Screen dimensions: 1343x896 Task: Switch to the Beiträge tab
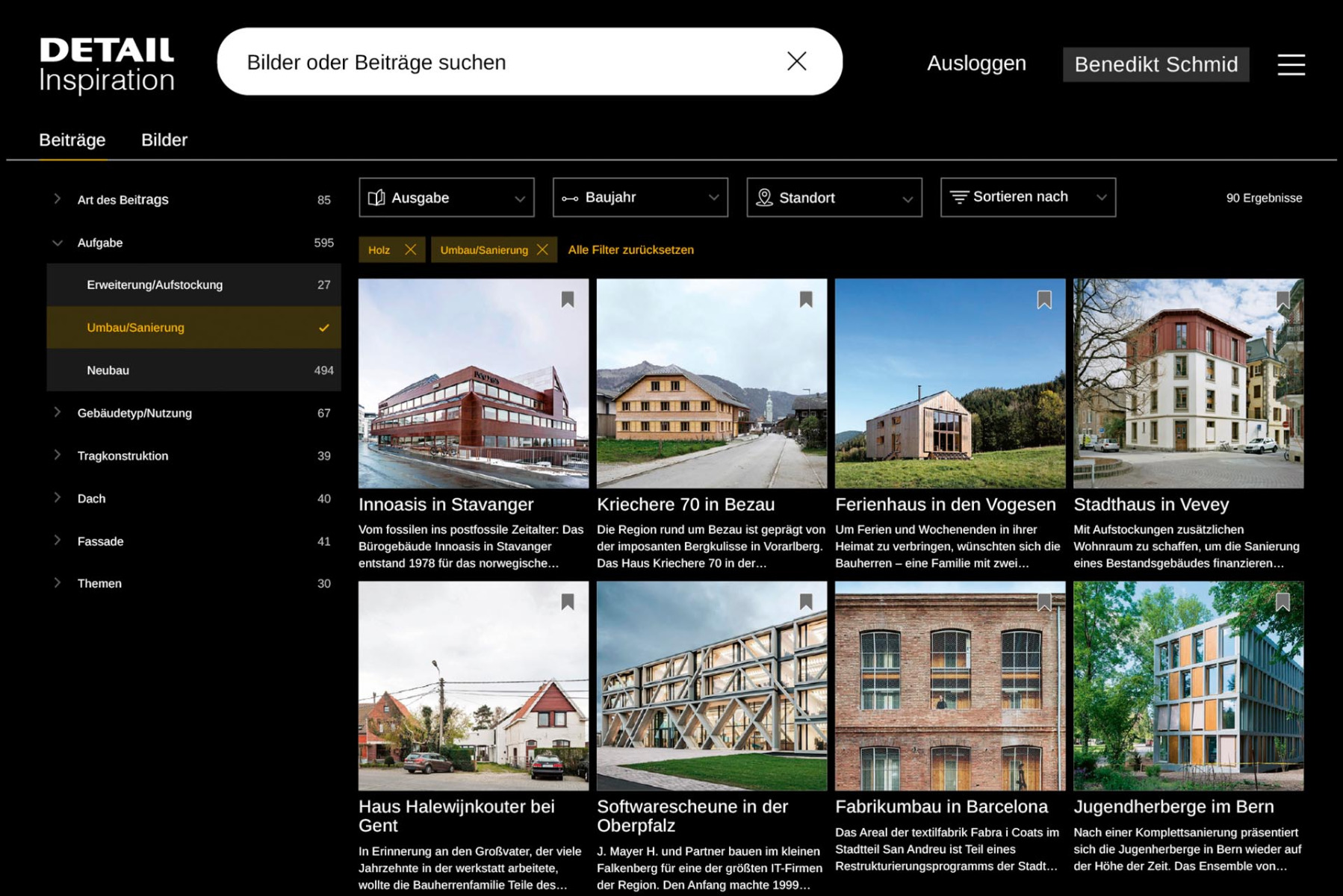[72, 140]
